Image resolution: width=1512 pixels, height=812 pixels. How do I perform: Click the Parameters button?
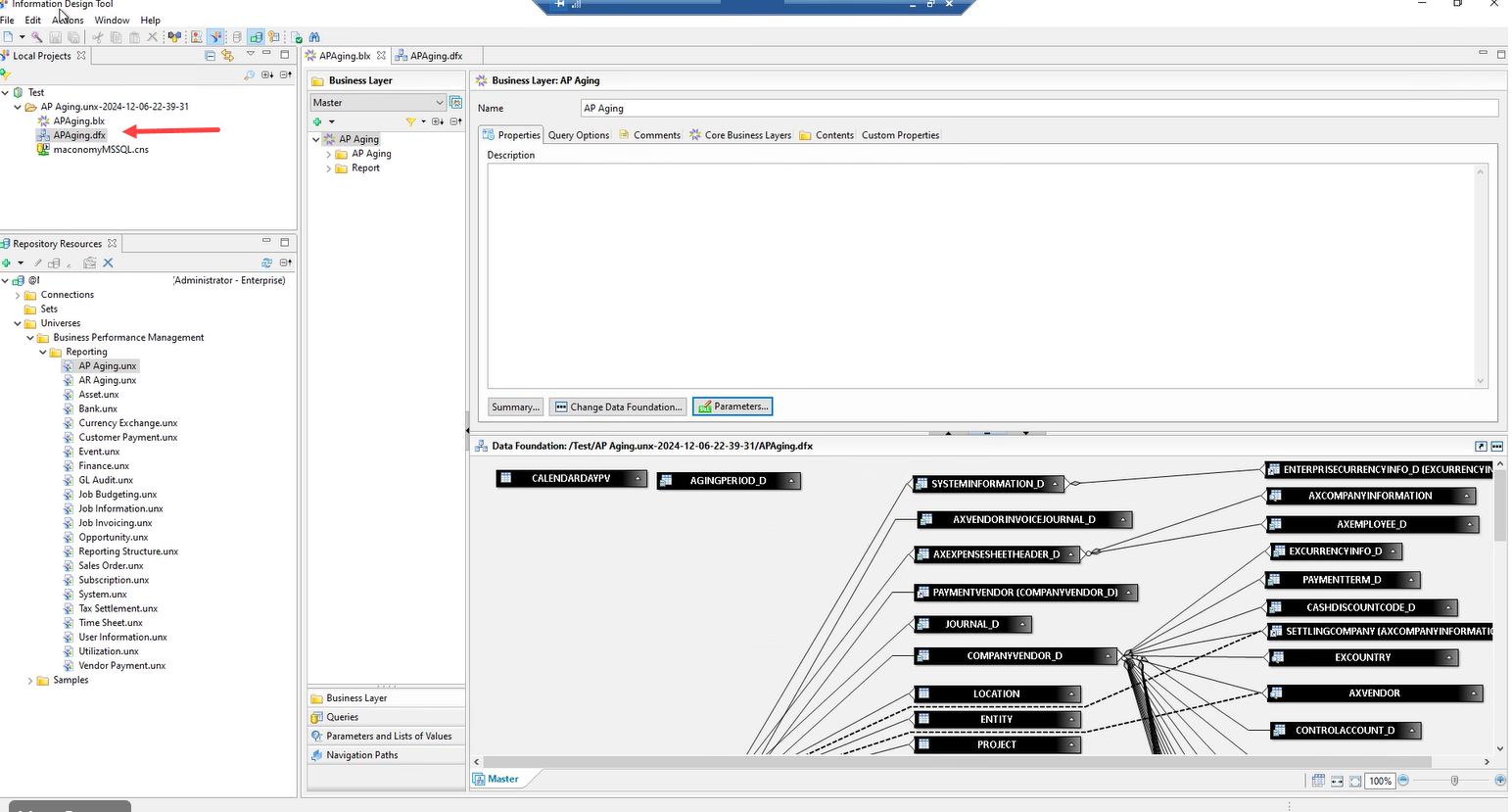pyautogui.click(x=732, y=406)
